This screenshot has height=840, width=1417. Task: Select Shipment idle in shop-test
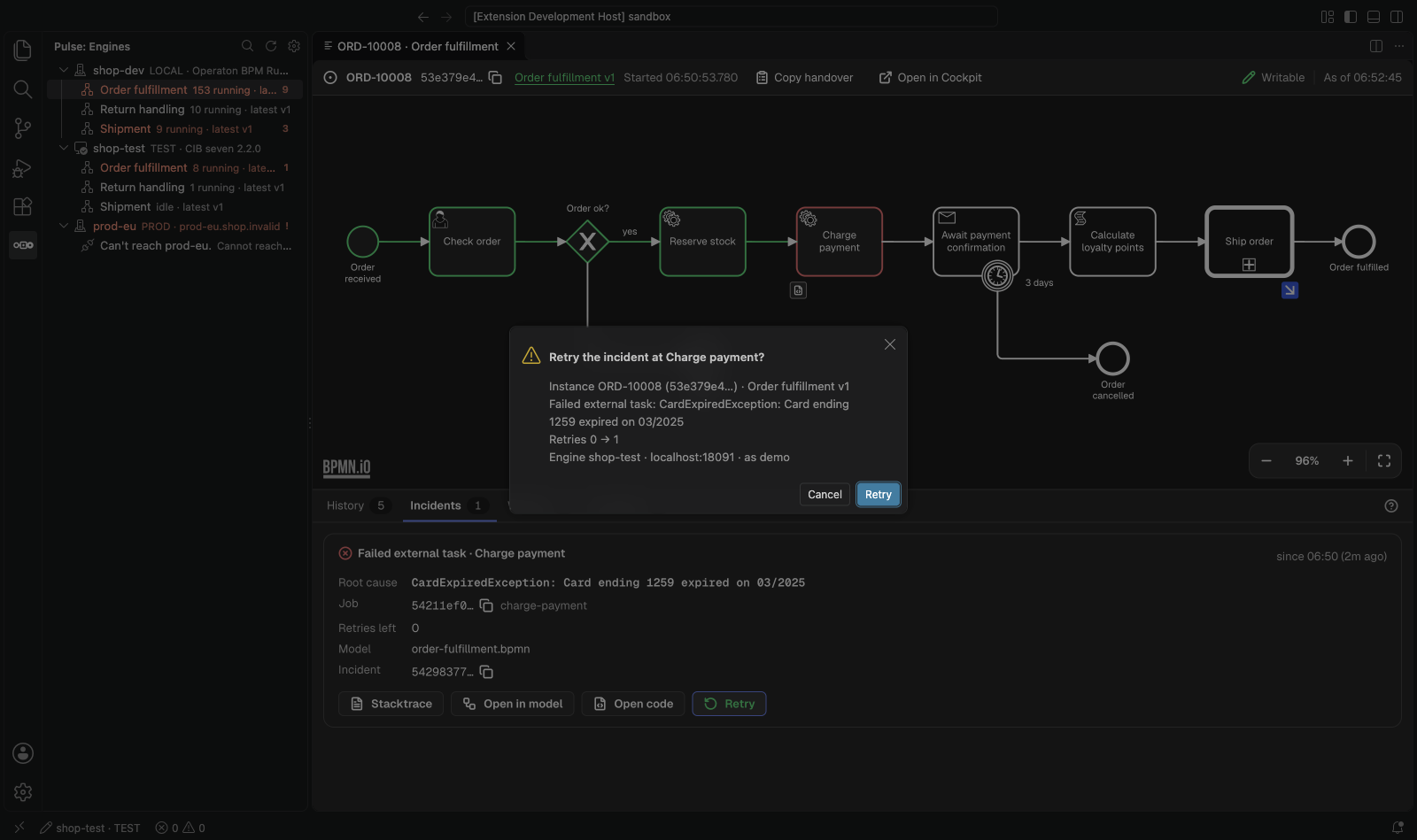[175, 206]
